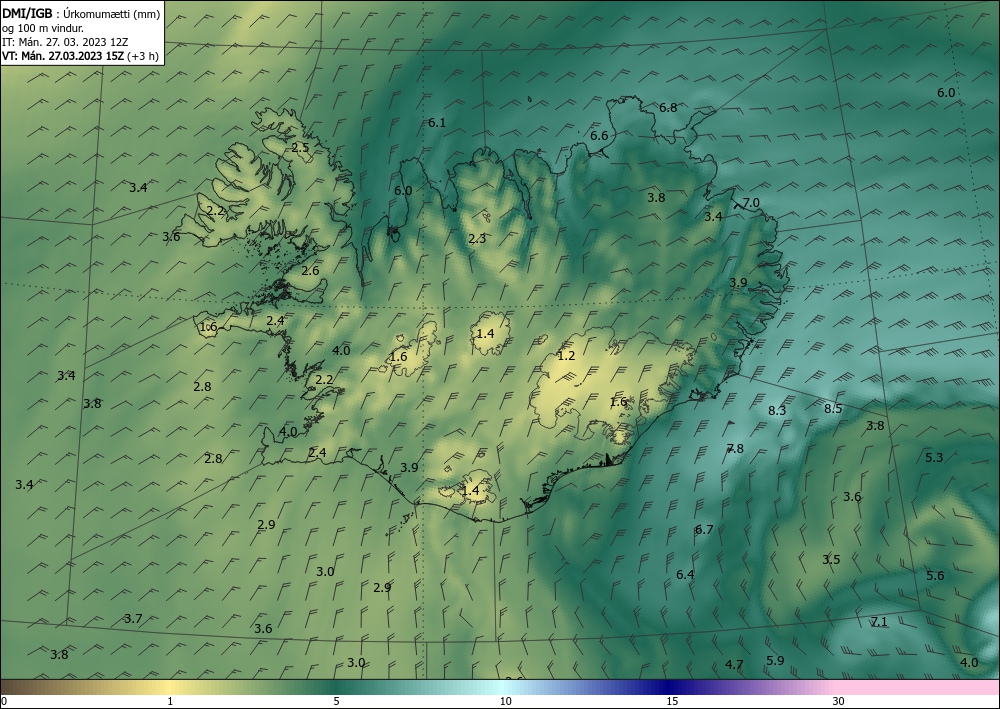
Task: Select the 3.7 value in the southwest sea
Action: click(133, 618)
